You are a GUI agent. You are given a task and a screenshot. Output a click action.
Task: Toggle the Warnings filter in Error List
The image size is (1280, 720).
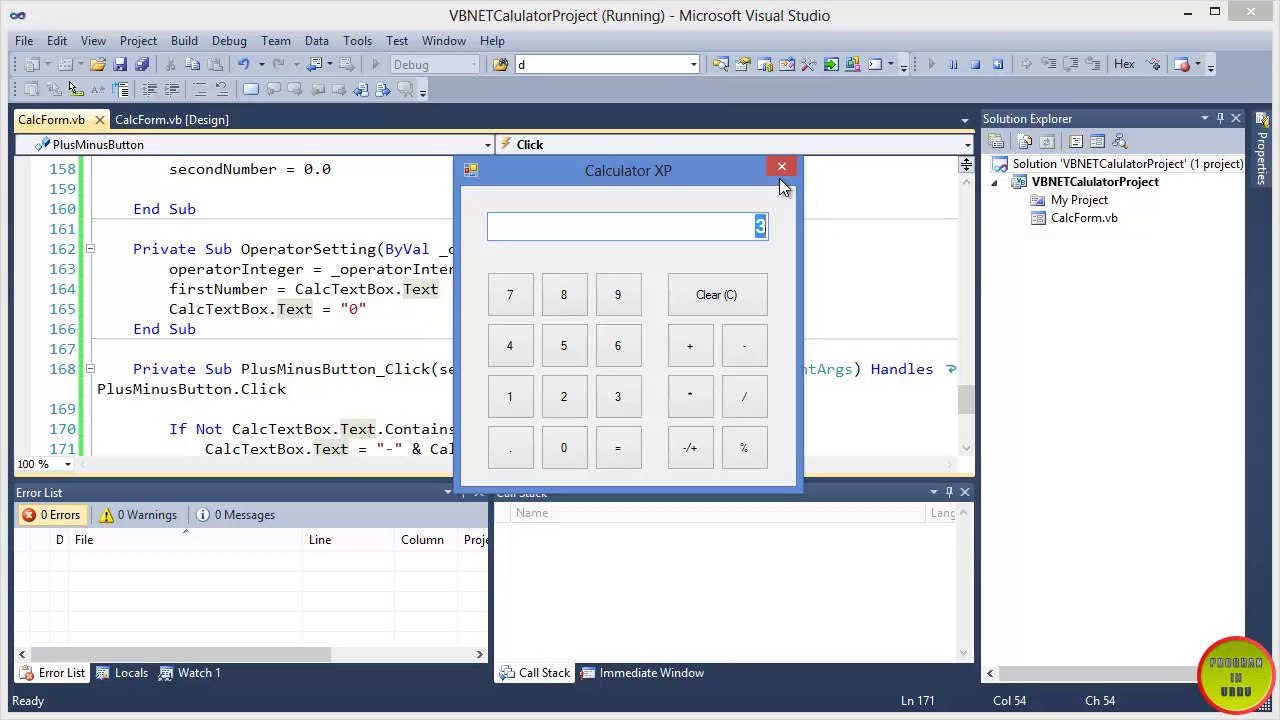click(138, 515)
